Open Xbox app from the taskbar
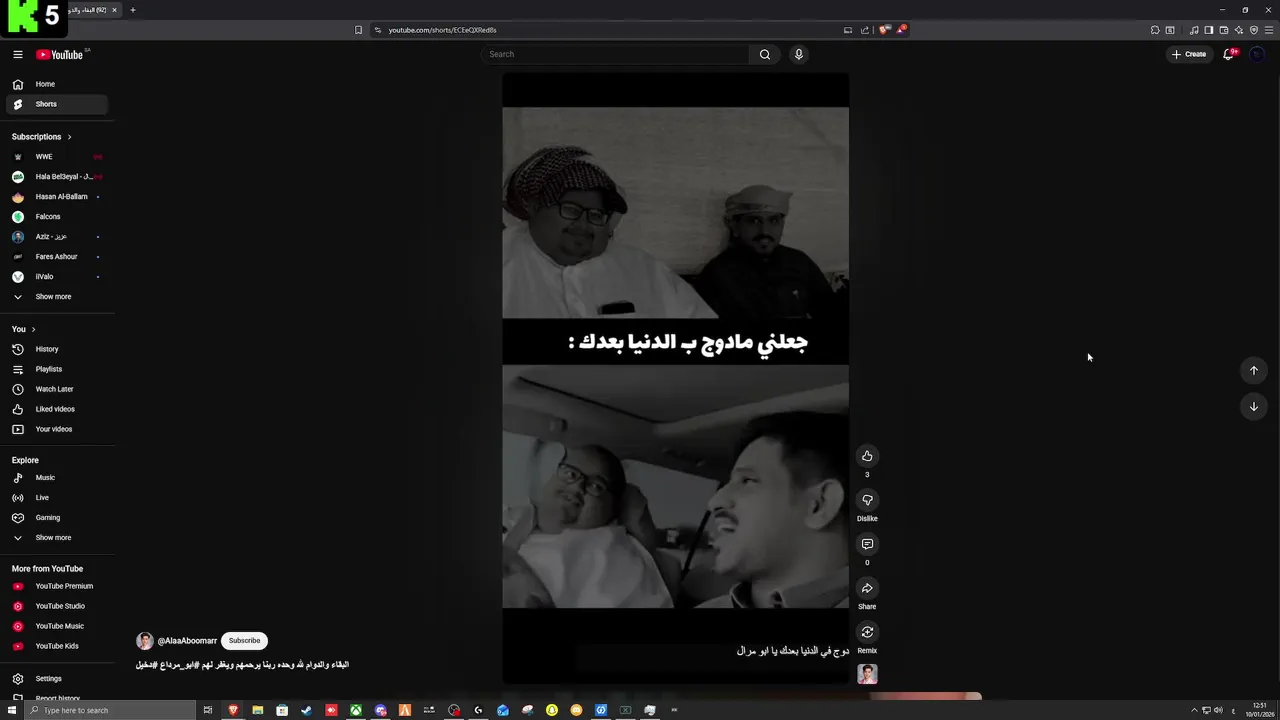 tap(356, 710)
